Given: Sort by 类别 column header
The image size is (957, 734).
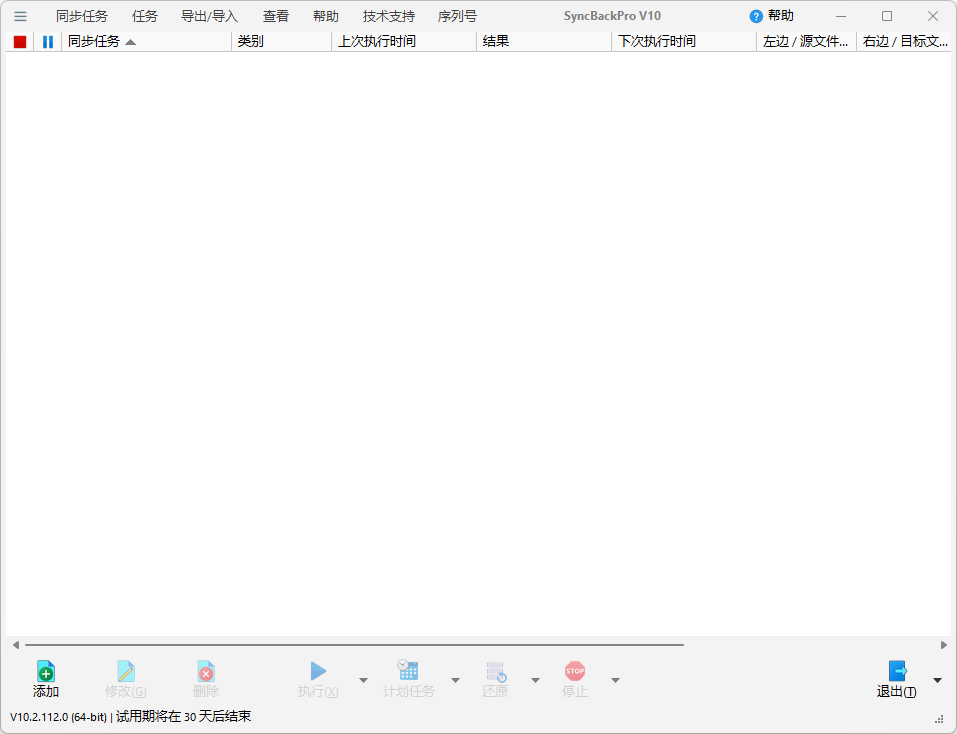Looking at the screenshot, I should point(281,41).
